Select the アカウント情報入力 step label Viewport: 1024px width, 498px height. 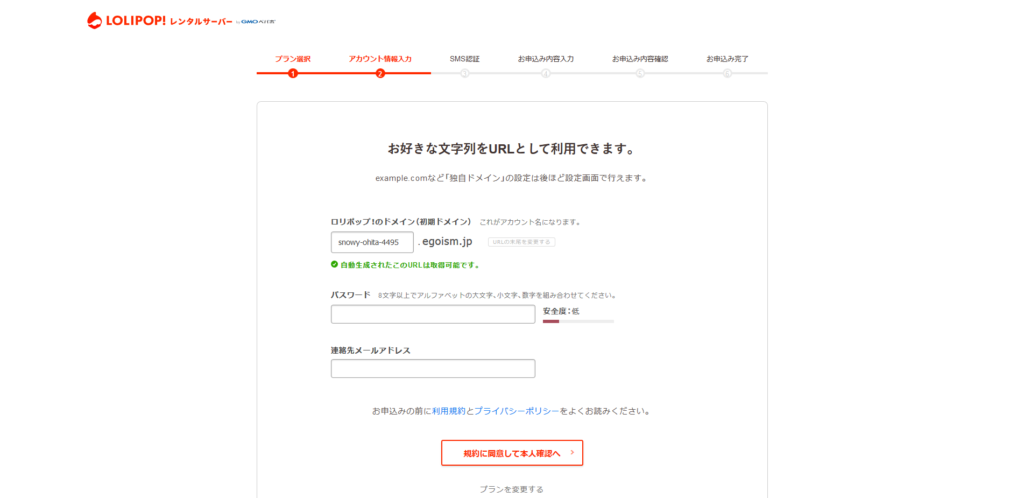(380, 59)
